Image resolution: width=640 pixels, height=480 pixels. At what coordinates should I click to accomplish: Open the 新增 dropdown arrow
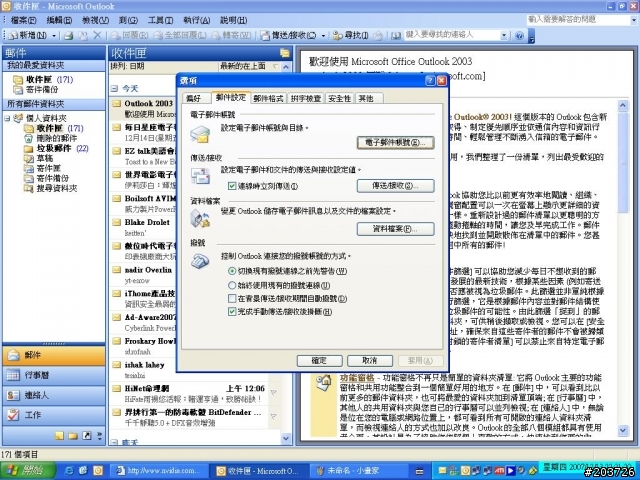[x=54, y=36]
